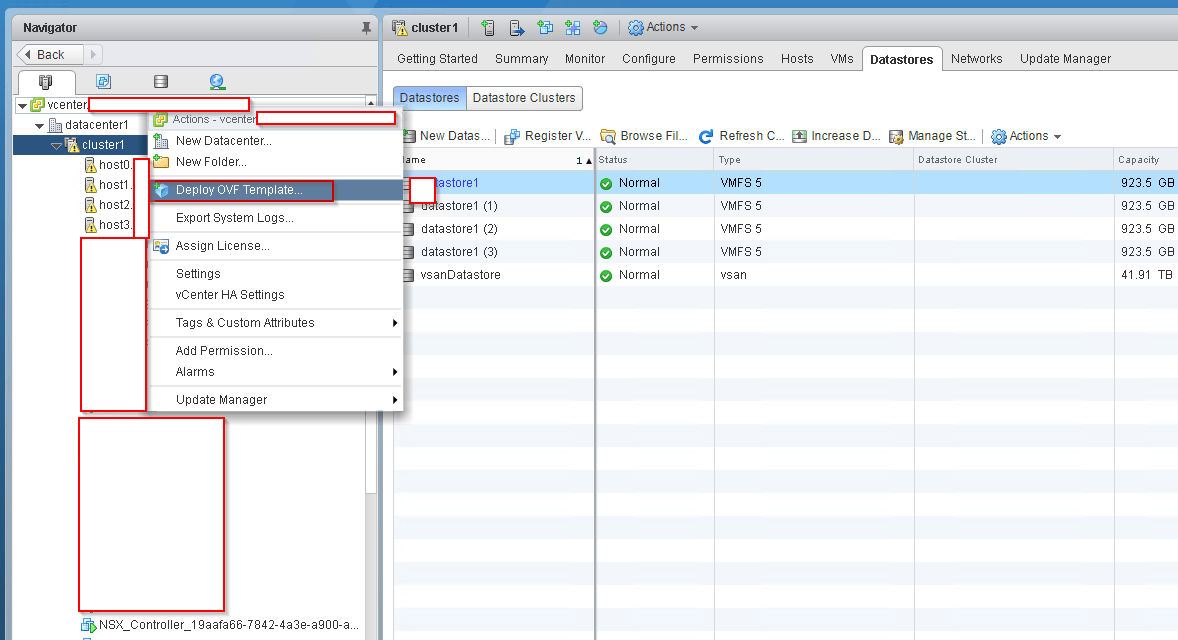The height and width of the screenshot is (640, 1178).
Task: Collapse the datacenter1 tree node
Action: pyautogui.click(x=40, y=126)
